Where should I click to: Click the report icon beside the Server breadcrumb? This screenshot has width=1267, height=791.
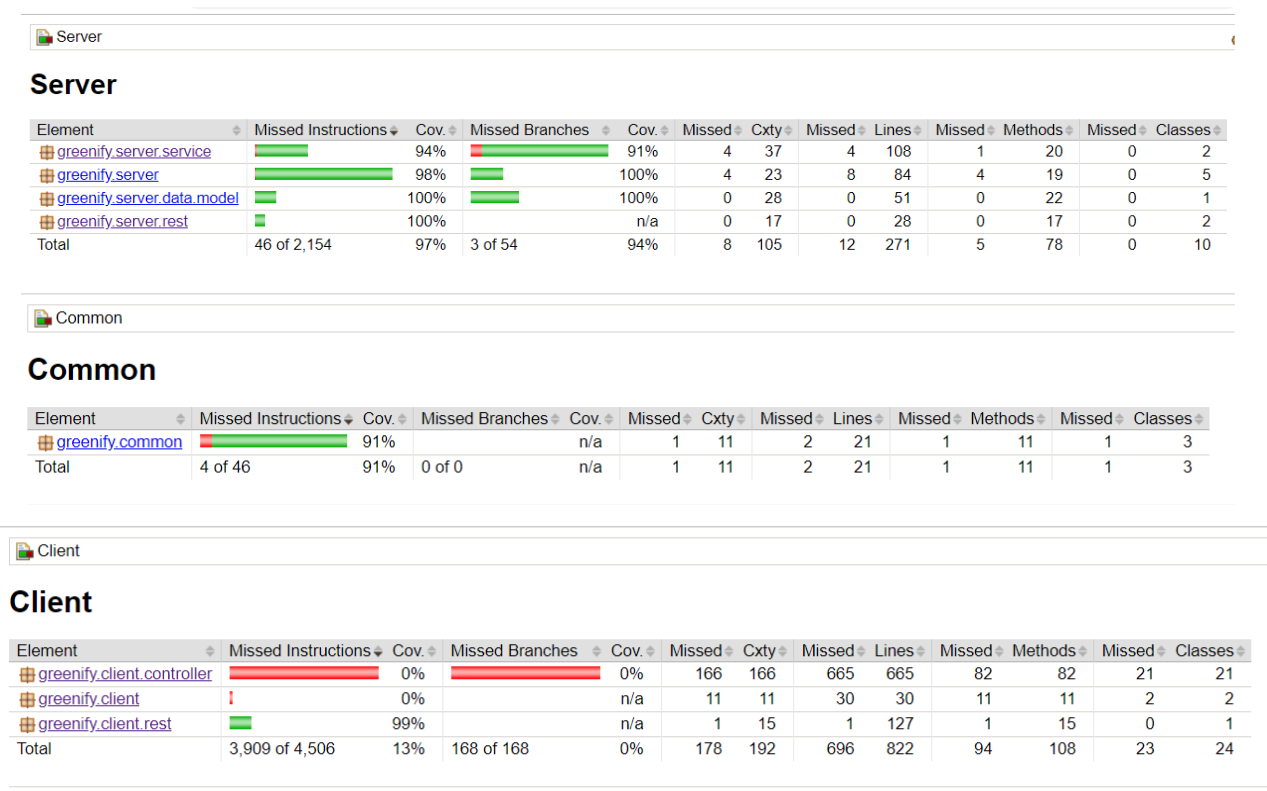pyautogui.click(x=44, y=38)
